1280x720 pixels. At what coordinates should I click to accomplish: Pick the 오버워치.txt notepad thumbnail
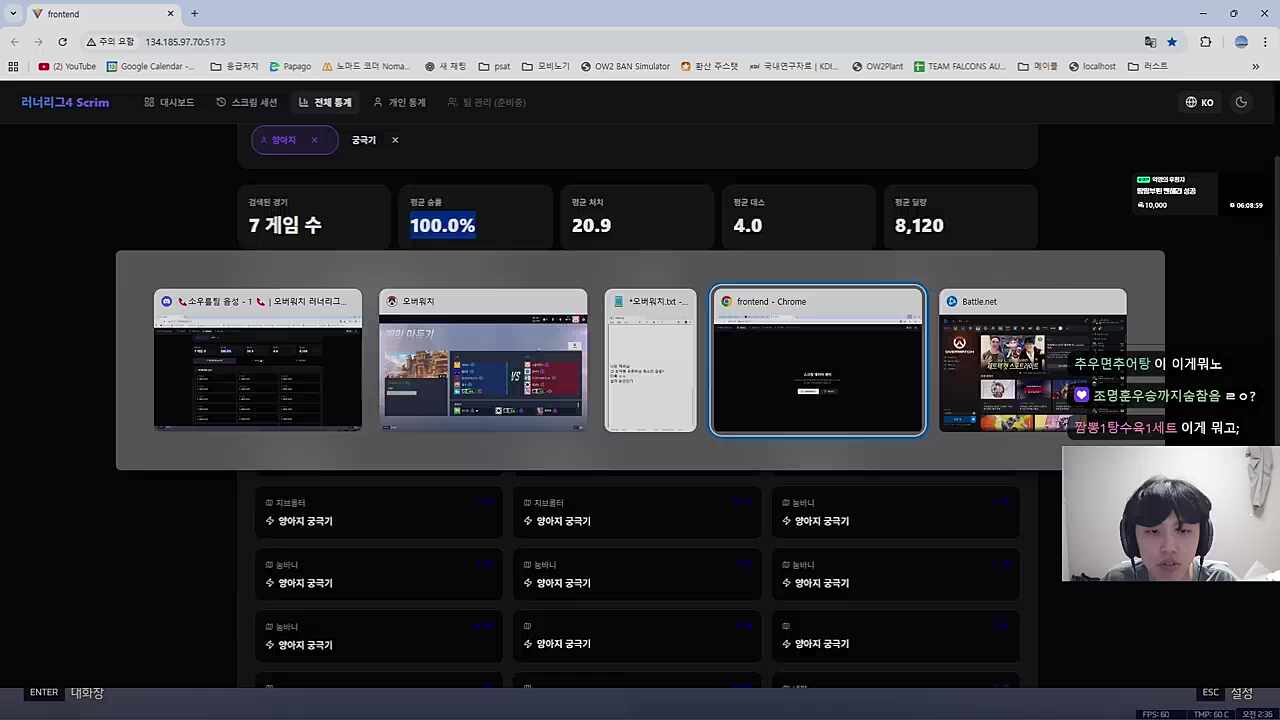click(x=650, y=362)
